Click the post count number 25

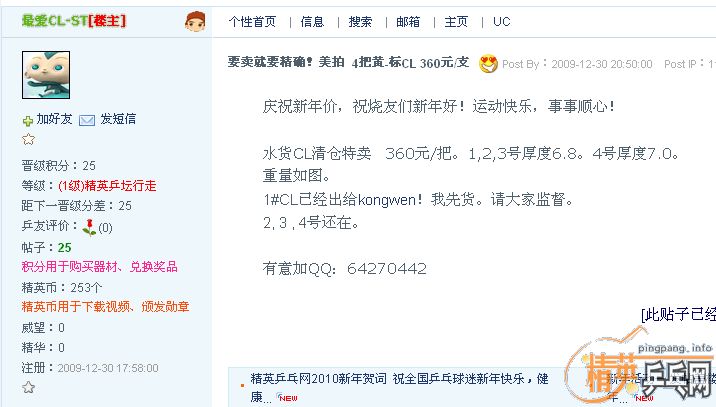pos(64,248)
